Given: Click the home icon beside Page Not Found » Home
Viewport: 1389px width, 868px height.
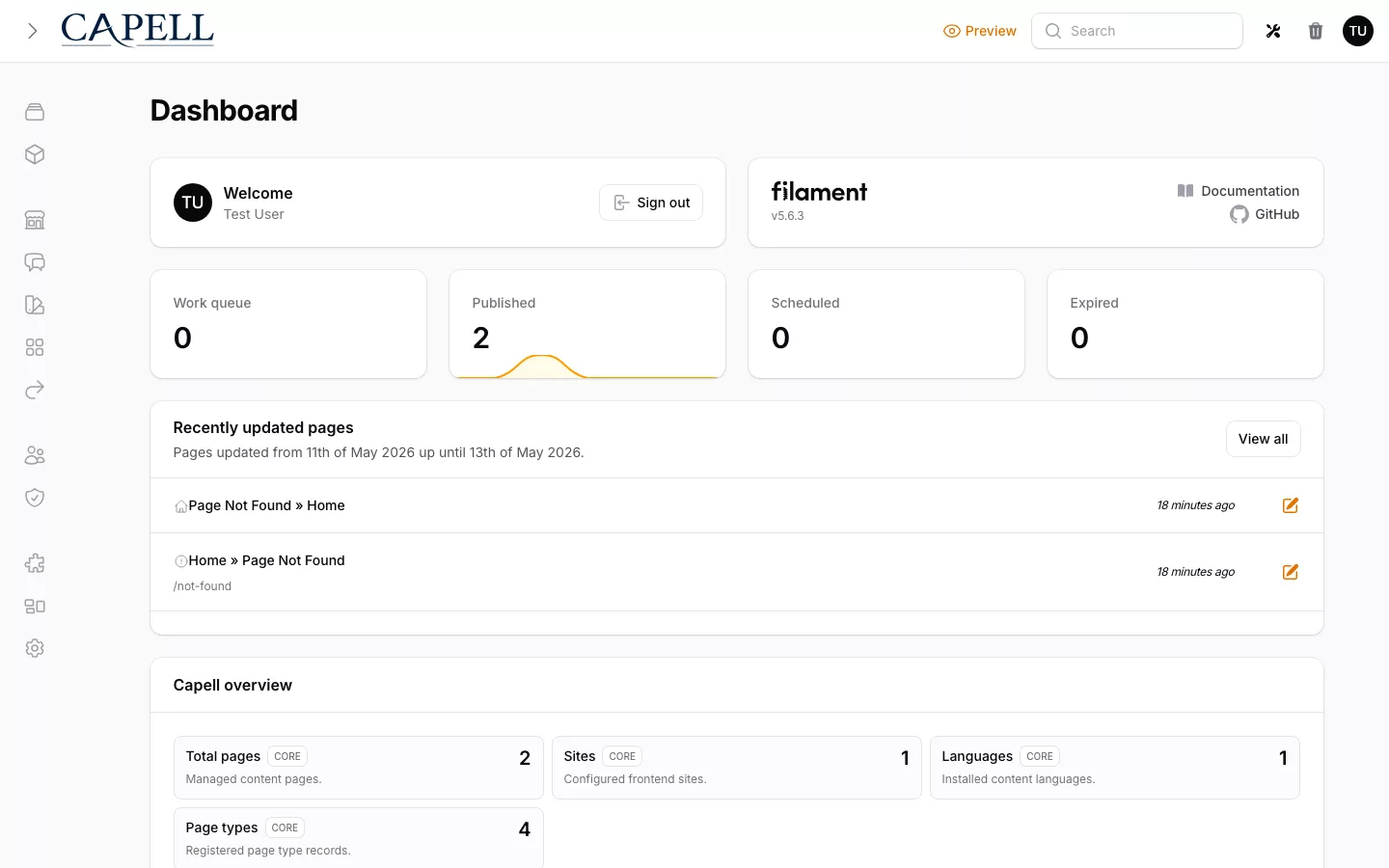Looking at the screenshot, I should tap(180, 506).
